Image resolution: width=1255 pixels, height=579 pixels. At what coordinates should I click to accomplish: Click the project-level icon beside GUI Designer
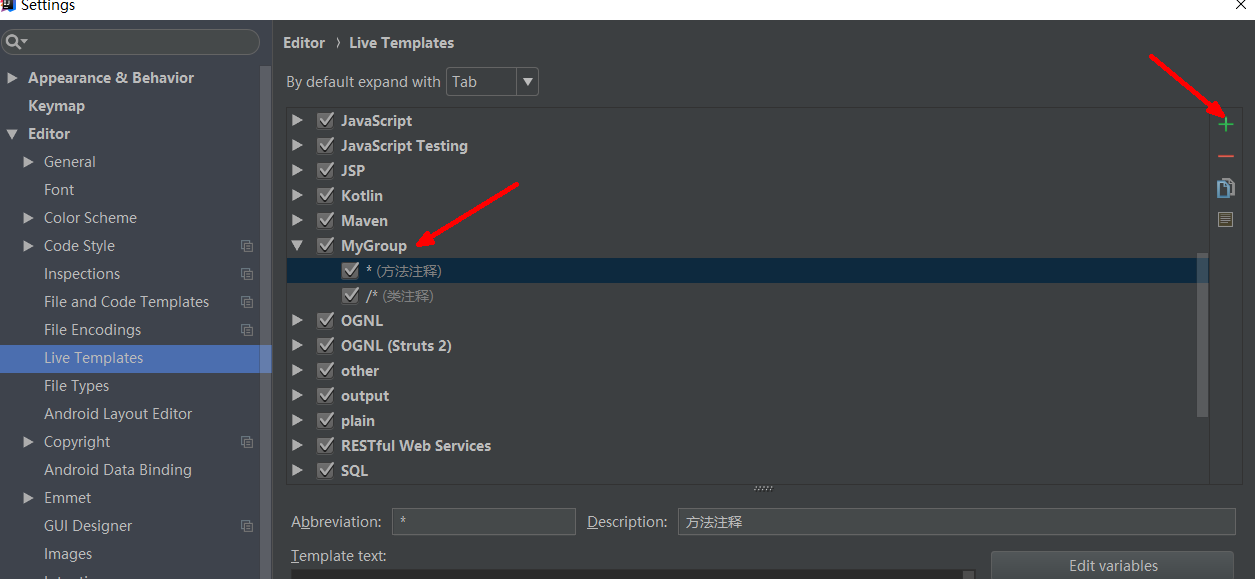point(247,526)
